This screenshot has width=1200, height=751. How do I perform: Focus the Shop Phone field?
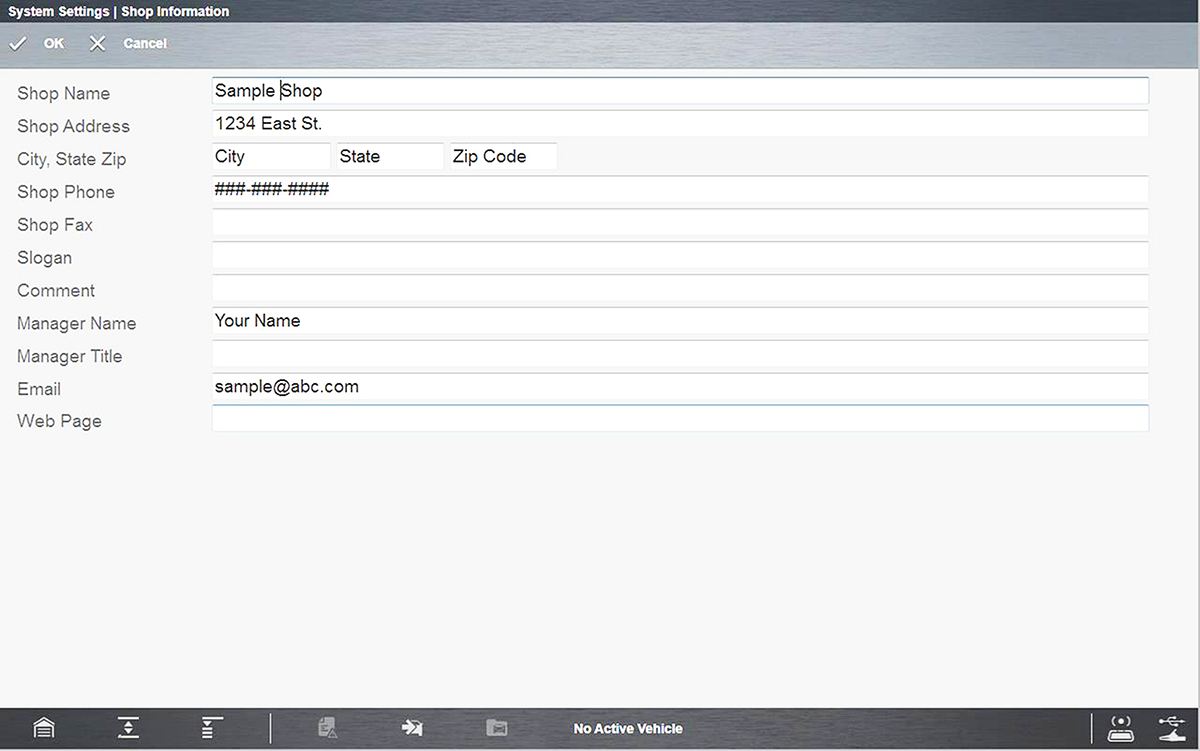680,190
